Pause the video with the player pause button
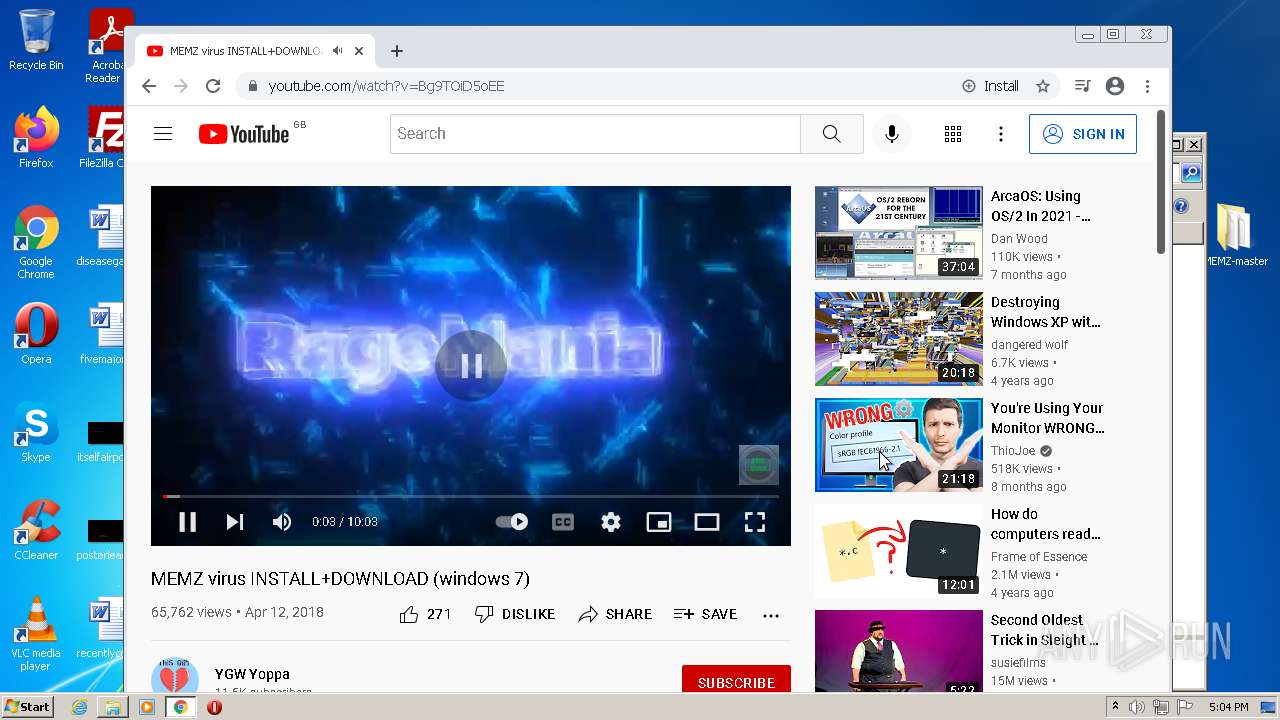The image size is (1280, 720). click(x=187, y=521)
